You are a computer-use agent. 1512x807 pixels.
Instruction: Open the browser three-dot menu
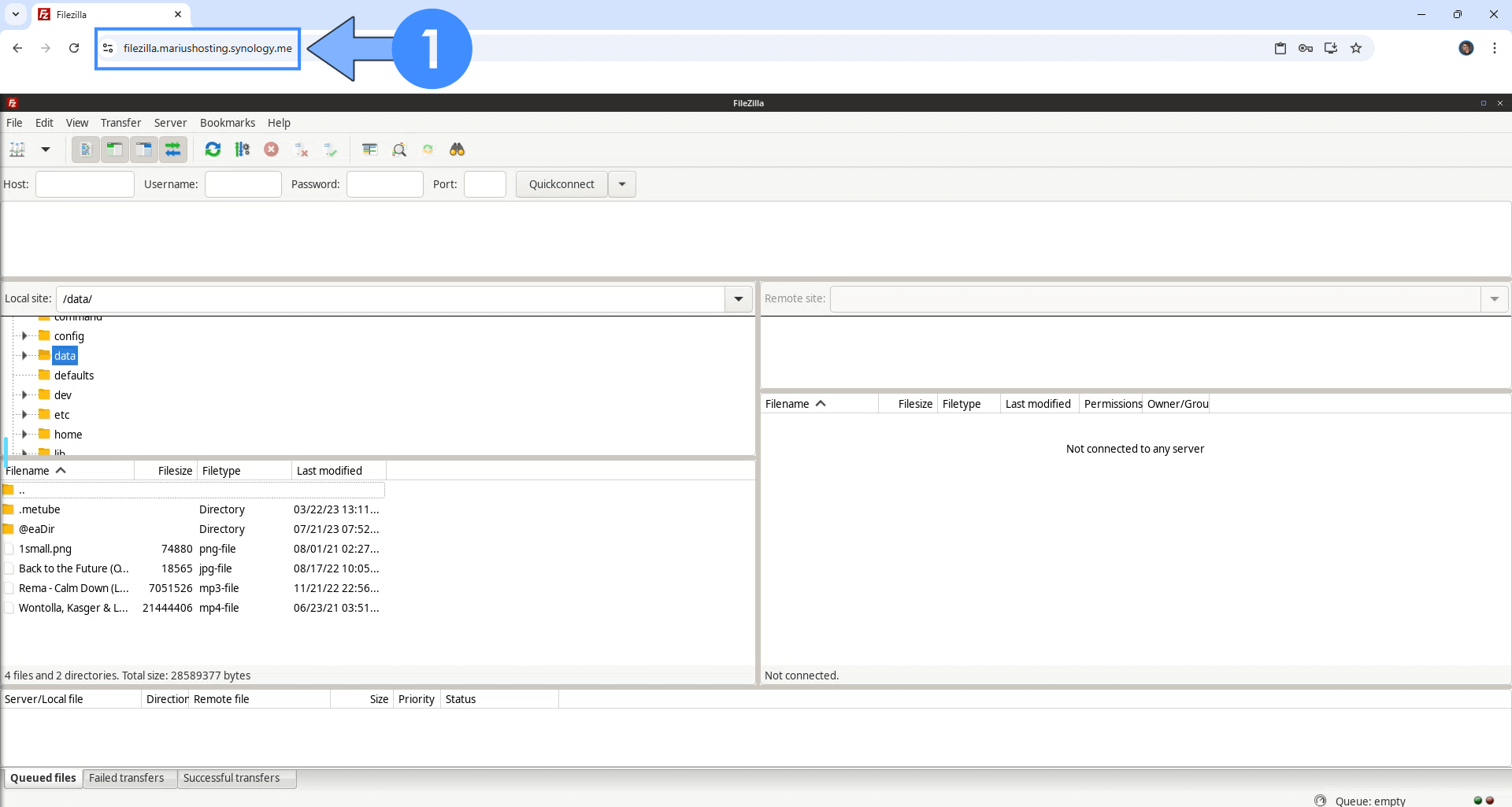coord(1495,49)
